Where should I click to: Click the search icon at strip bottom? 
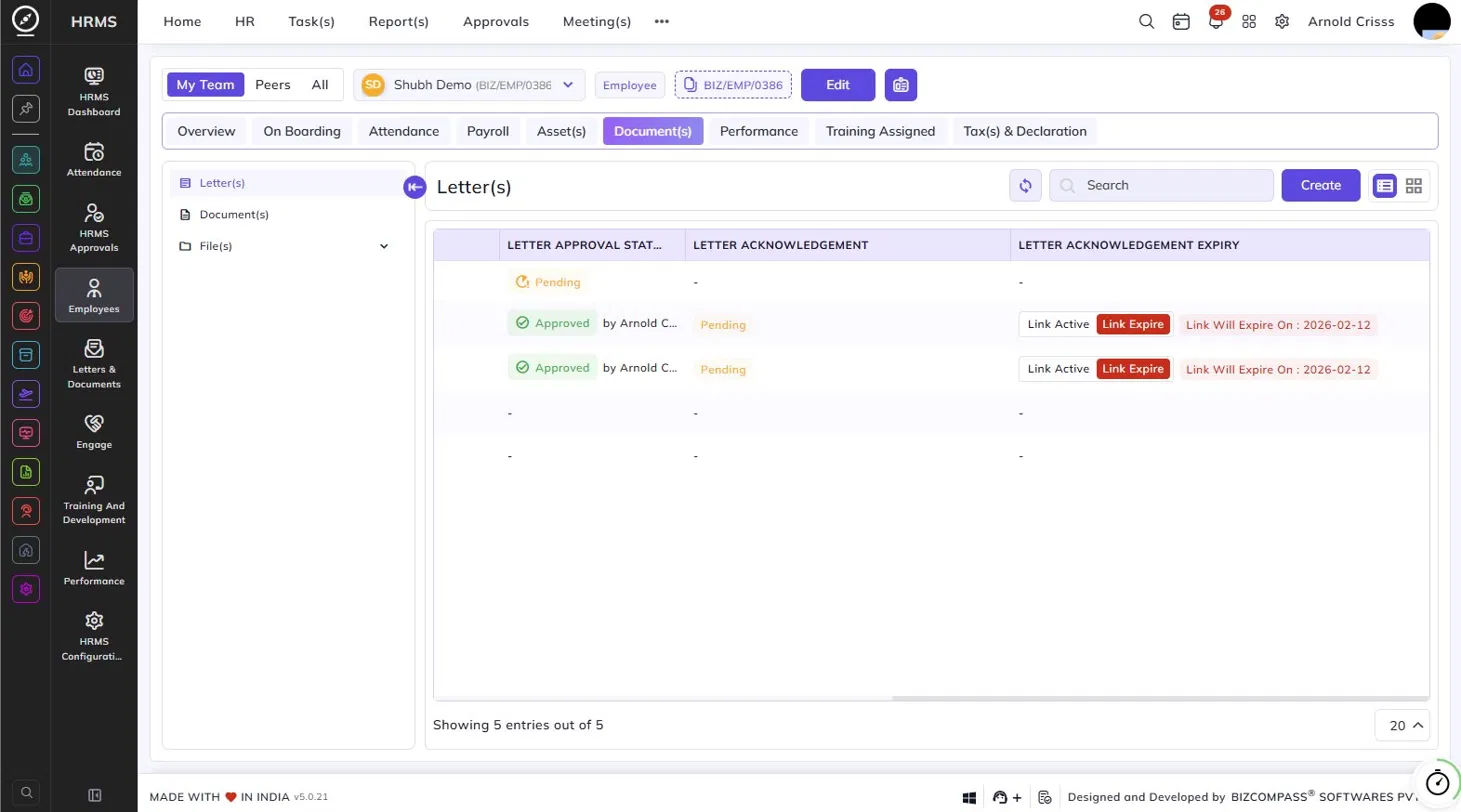click(x=27, y=793)
